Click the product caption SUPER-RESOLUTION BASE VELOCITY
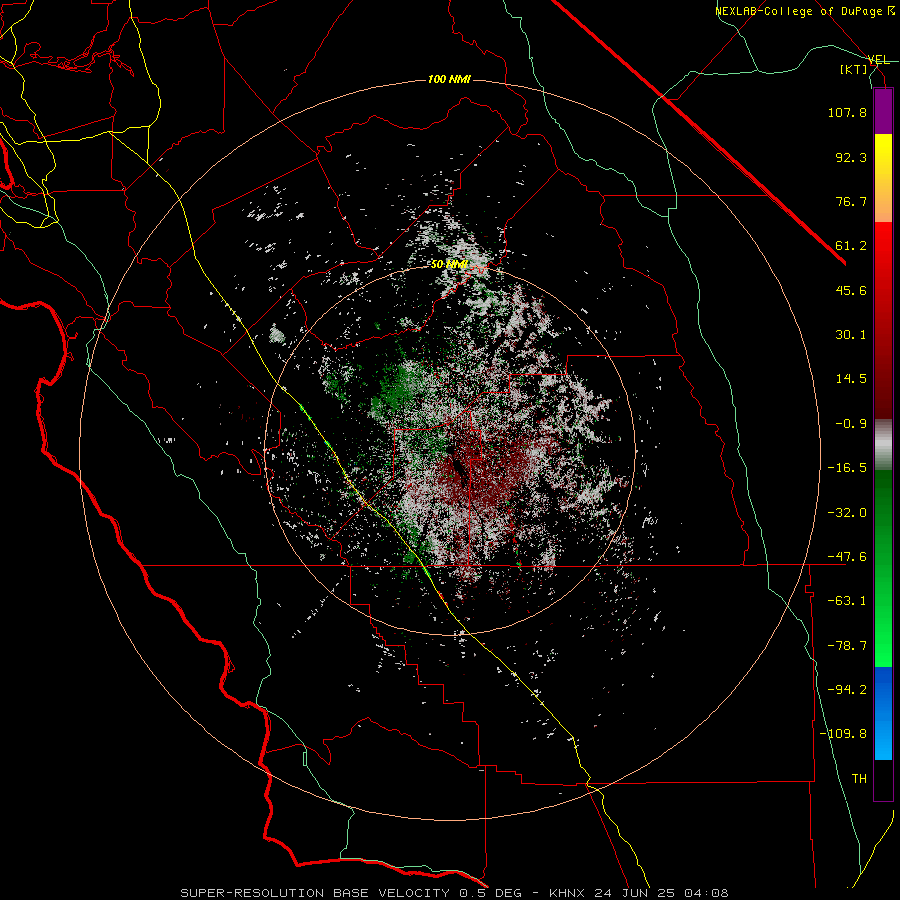Image resolution: width=900 pixels, height=900 pixels. point(315,893)
